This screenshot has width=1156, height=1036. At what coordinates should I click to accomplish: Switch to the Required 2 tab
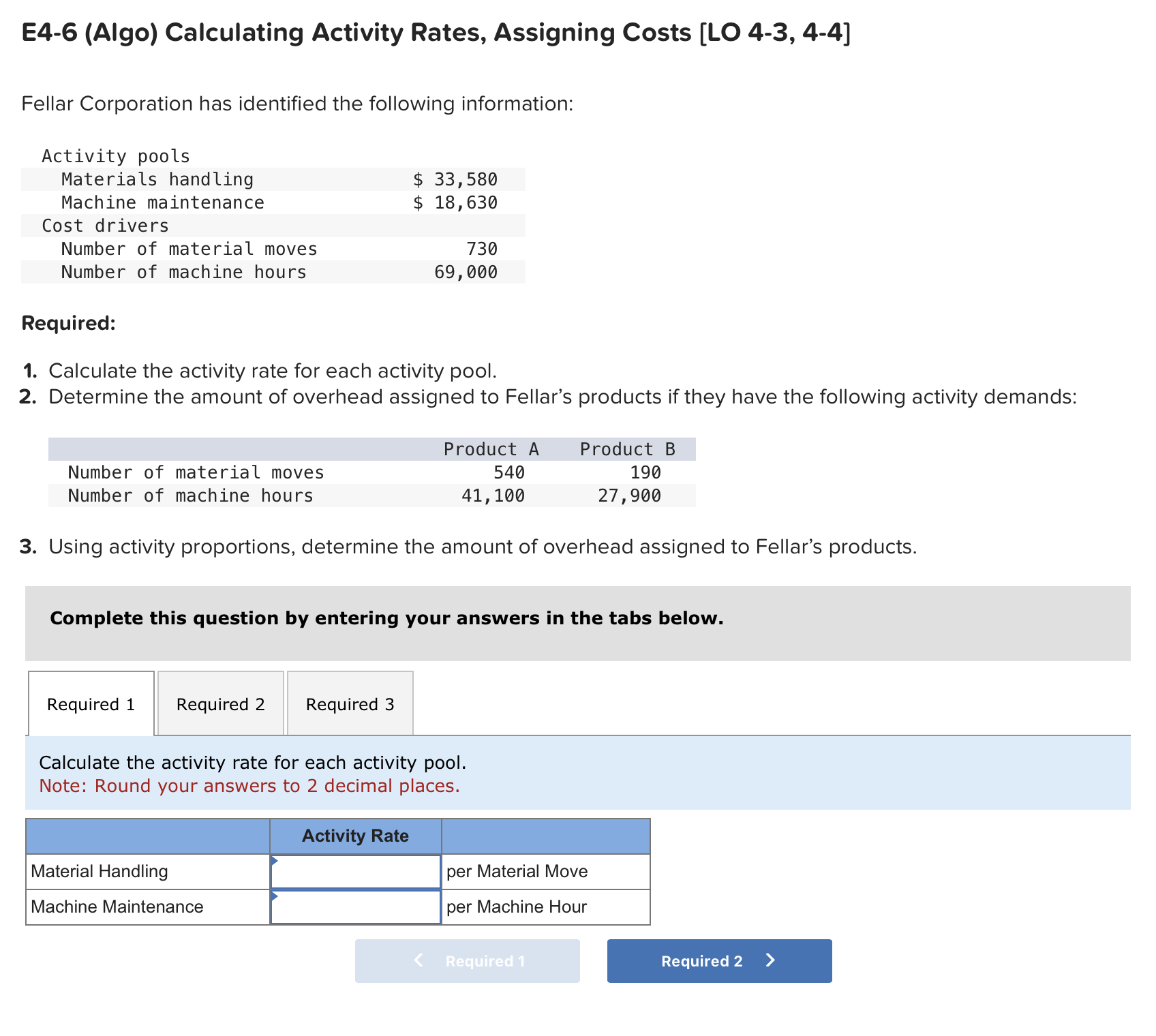tap(220, 703)
